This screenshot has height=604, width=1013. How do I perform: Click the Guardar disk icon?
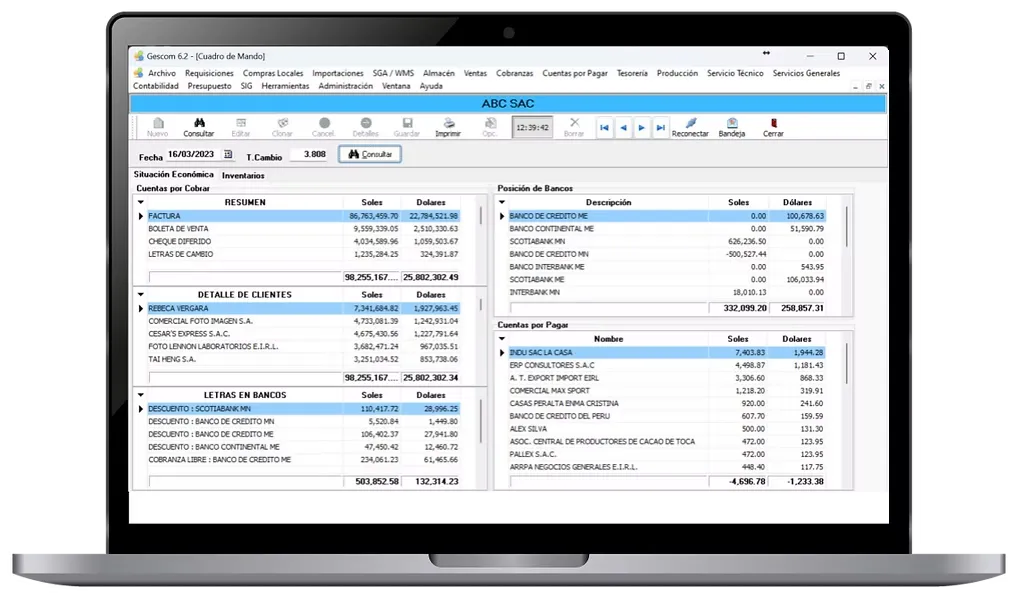coord(407,123)
